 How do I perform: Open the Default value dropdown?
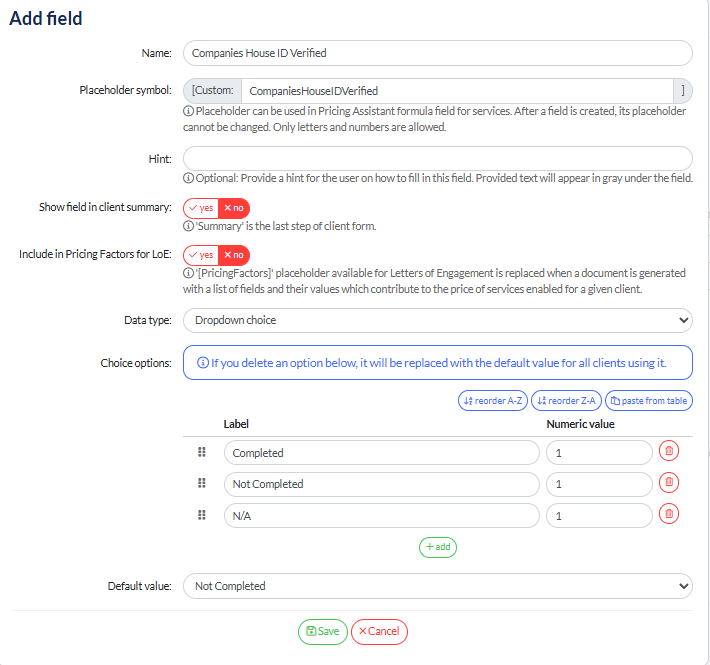438,586
